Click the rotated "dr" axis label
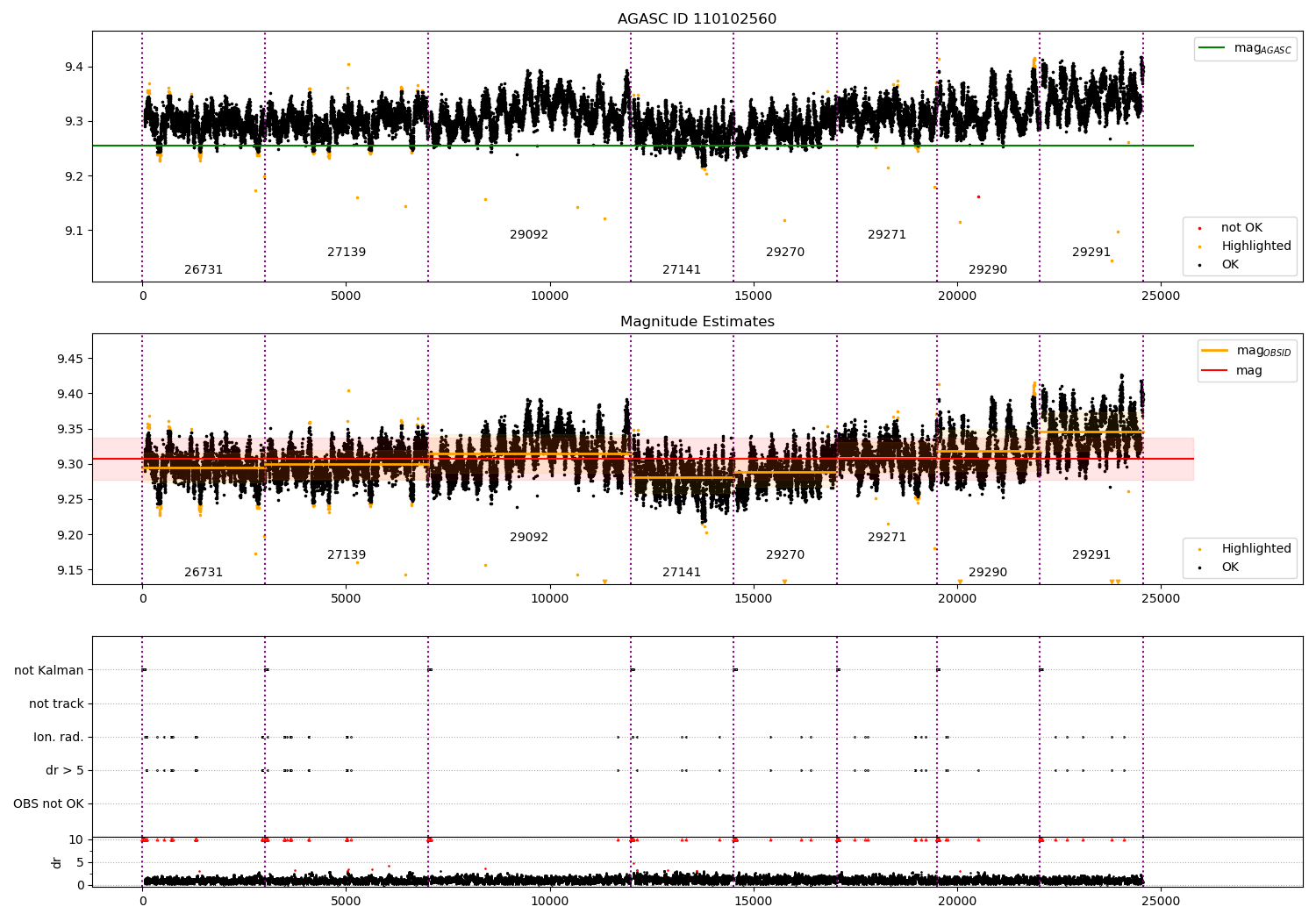This screenshot has width=1316, height=921. point(57,862)
